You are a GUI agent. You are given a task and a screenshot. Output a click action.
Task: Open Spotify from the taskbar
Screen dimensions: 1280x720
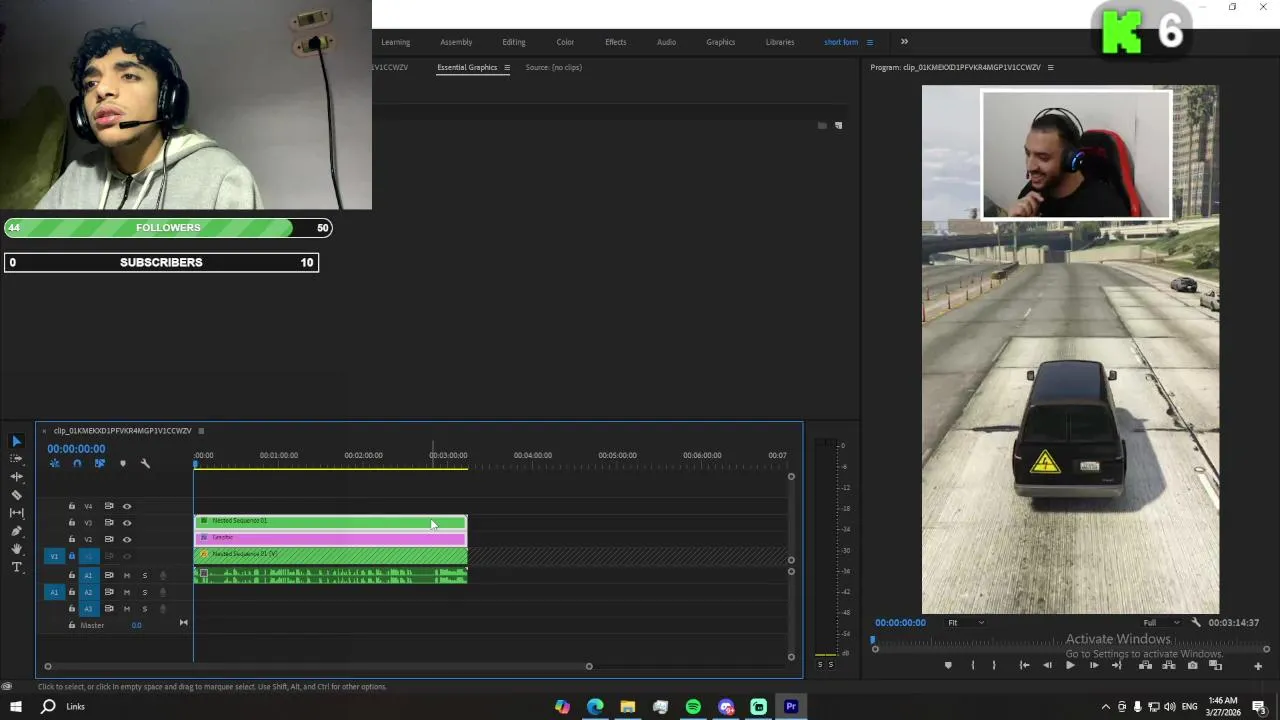tap(693, 707)
